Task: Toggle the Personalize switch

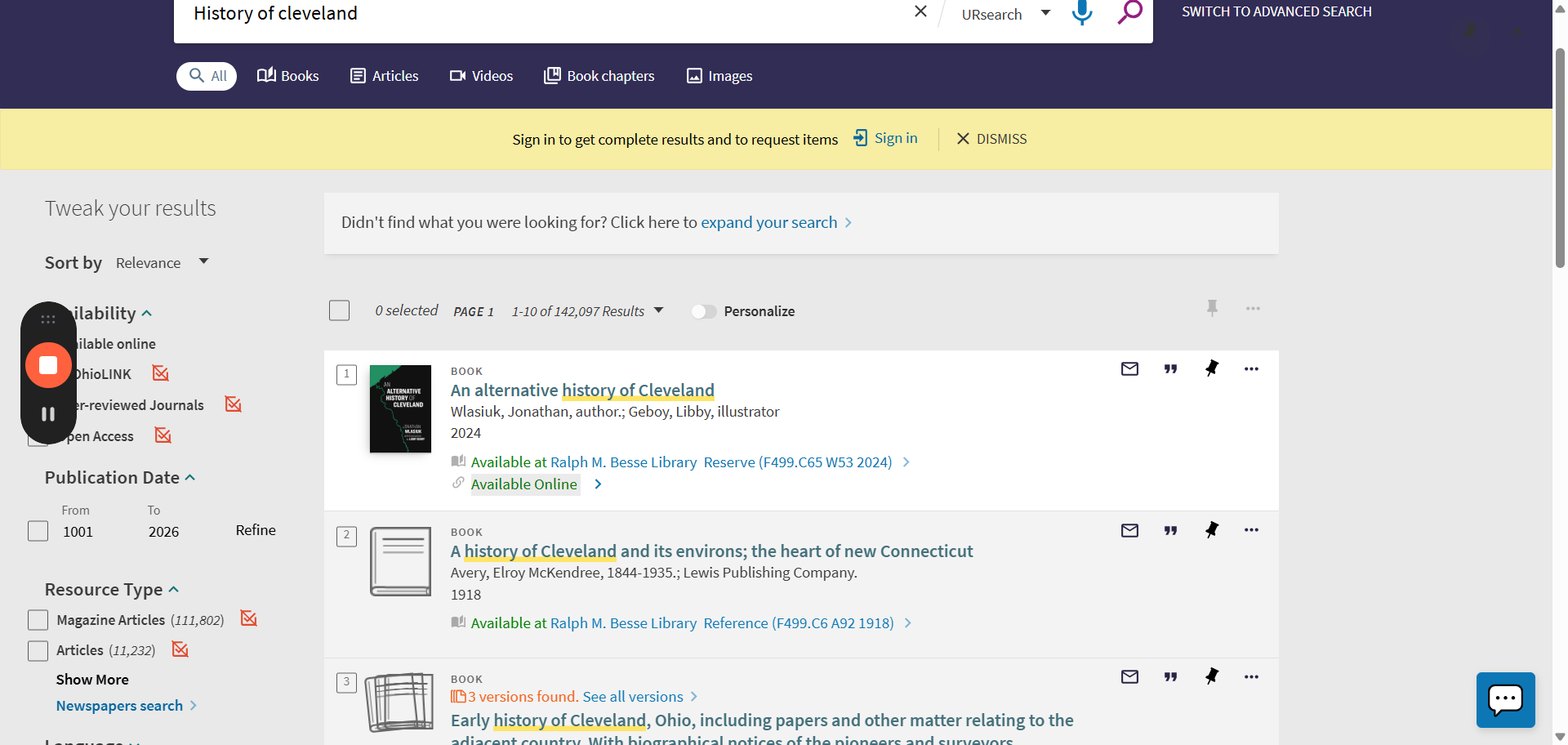Action: tap(703, 311)
